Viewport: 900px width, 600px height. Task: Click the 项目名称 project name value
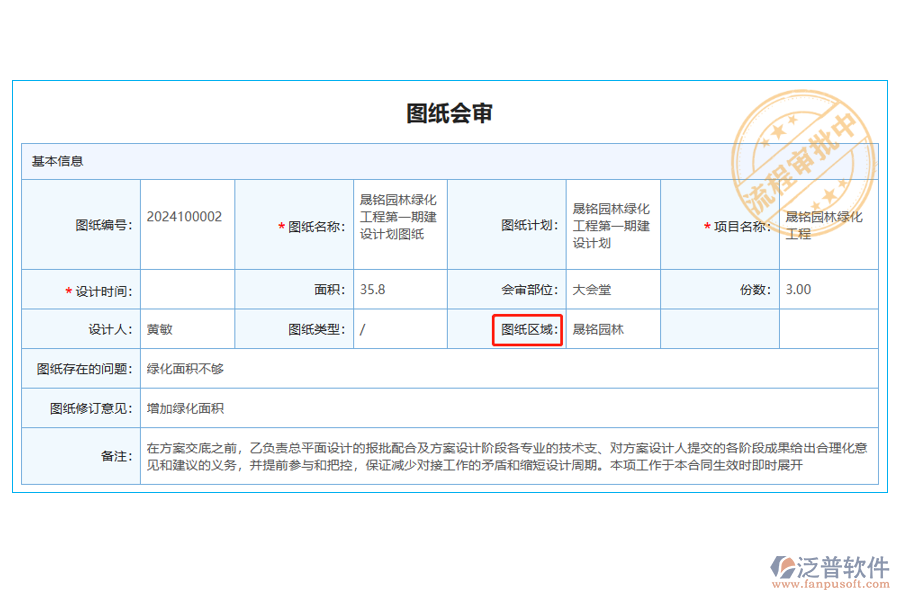point(826,224)
